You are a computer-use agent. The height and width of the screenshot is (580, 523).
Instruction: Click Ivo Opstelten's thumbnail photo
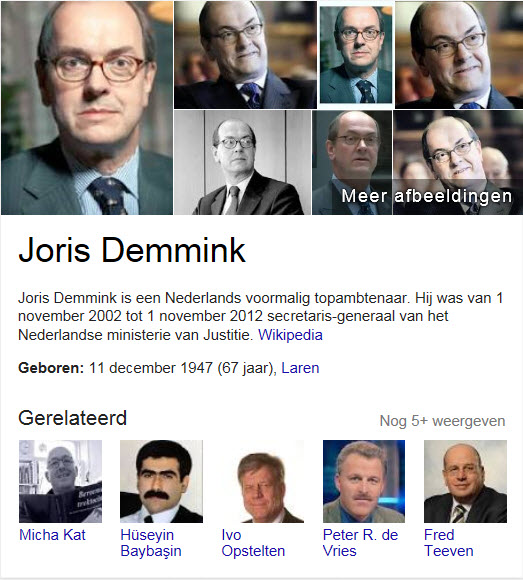263,481
